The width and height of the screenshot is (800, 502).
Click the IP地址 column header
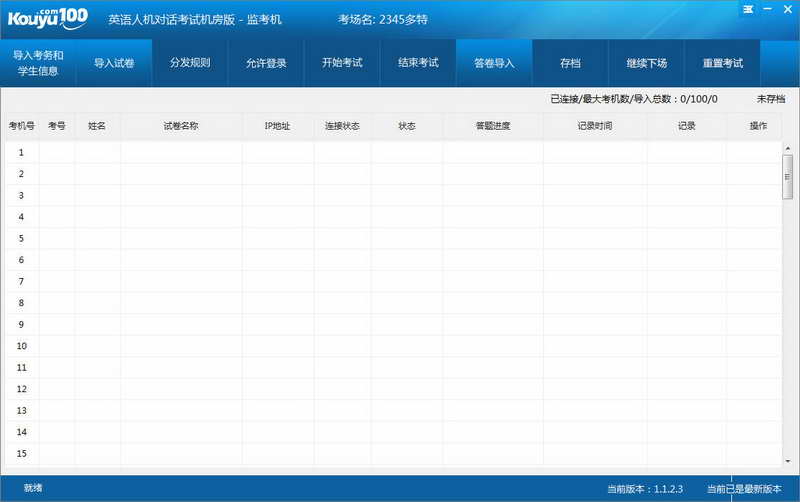click(x=277, y=126)
